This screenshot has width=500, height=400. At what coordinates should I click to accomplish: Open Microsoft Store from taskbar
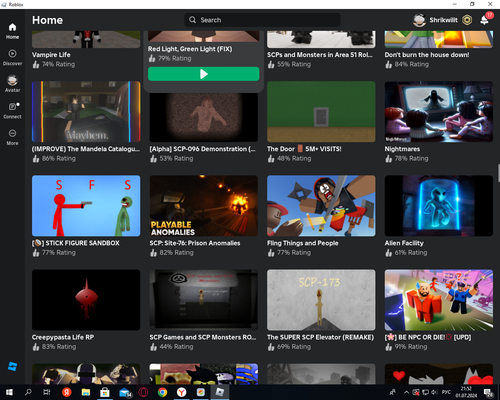pyautogui.click(x=105, y=392)
